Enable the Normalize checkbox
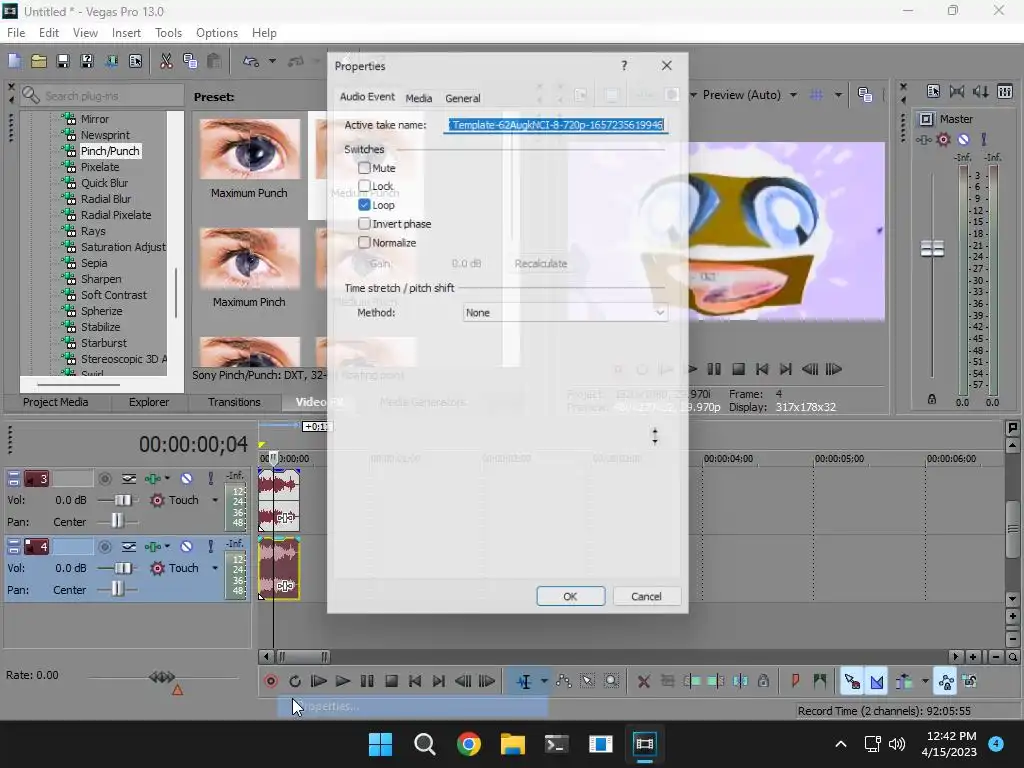 pyautogui.click(x=364, y=242)
